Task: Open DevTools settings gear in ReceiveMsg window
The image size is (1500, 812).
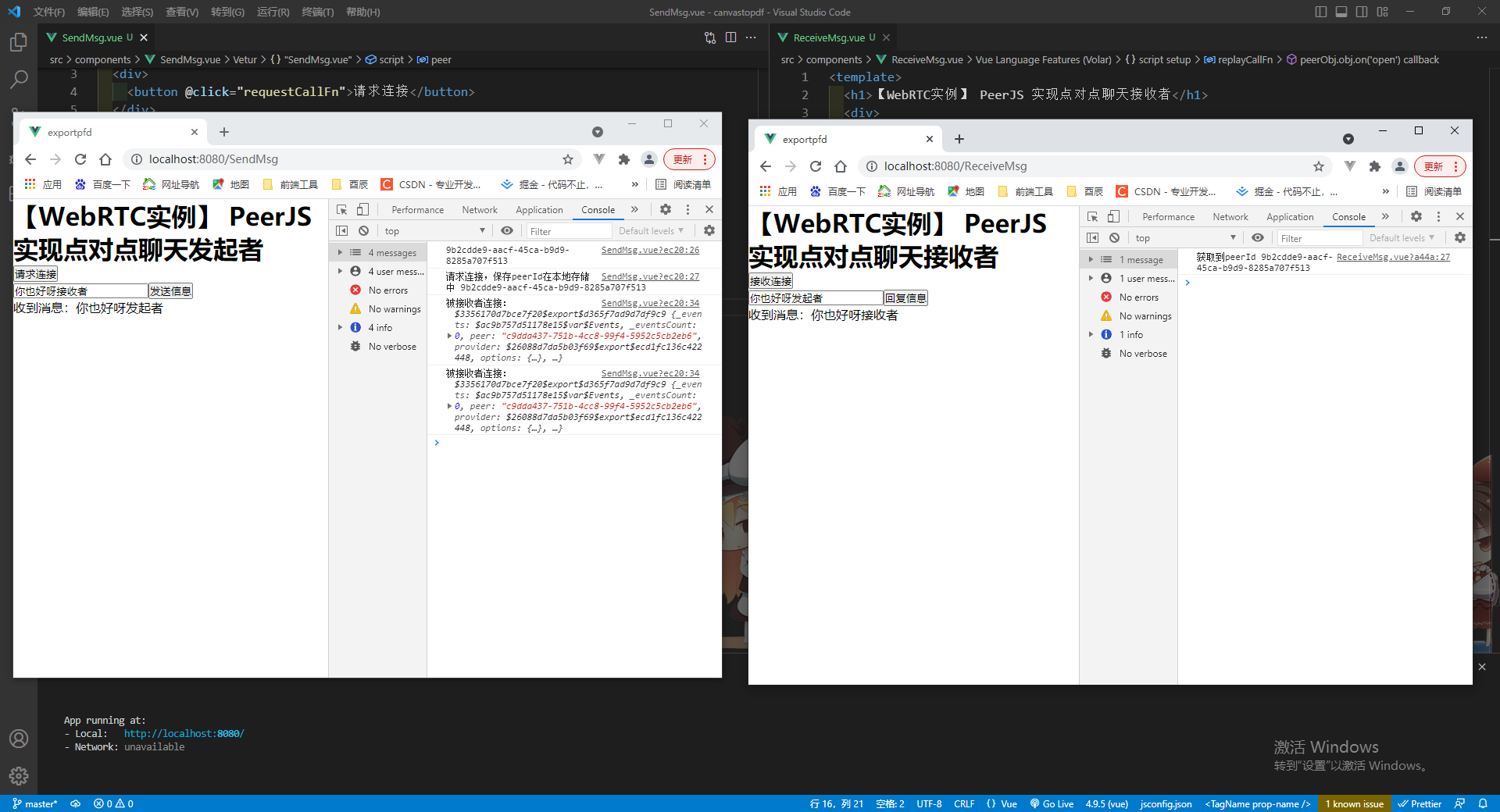Action: tap(1416, 216)
